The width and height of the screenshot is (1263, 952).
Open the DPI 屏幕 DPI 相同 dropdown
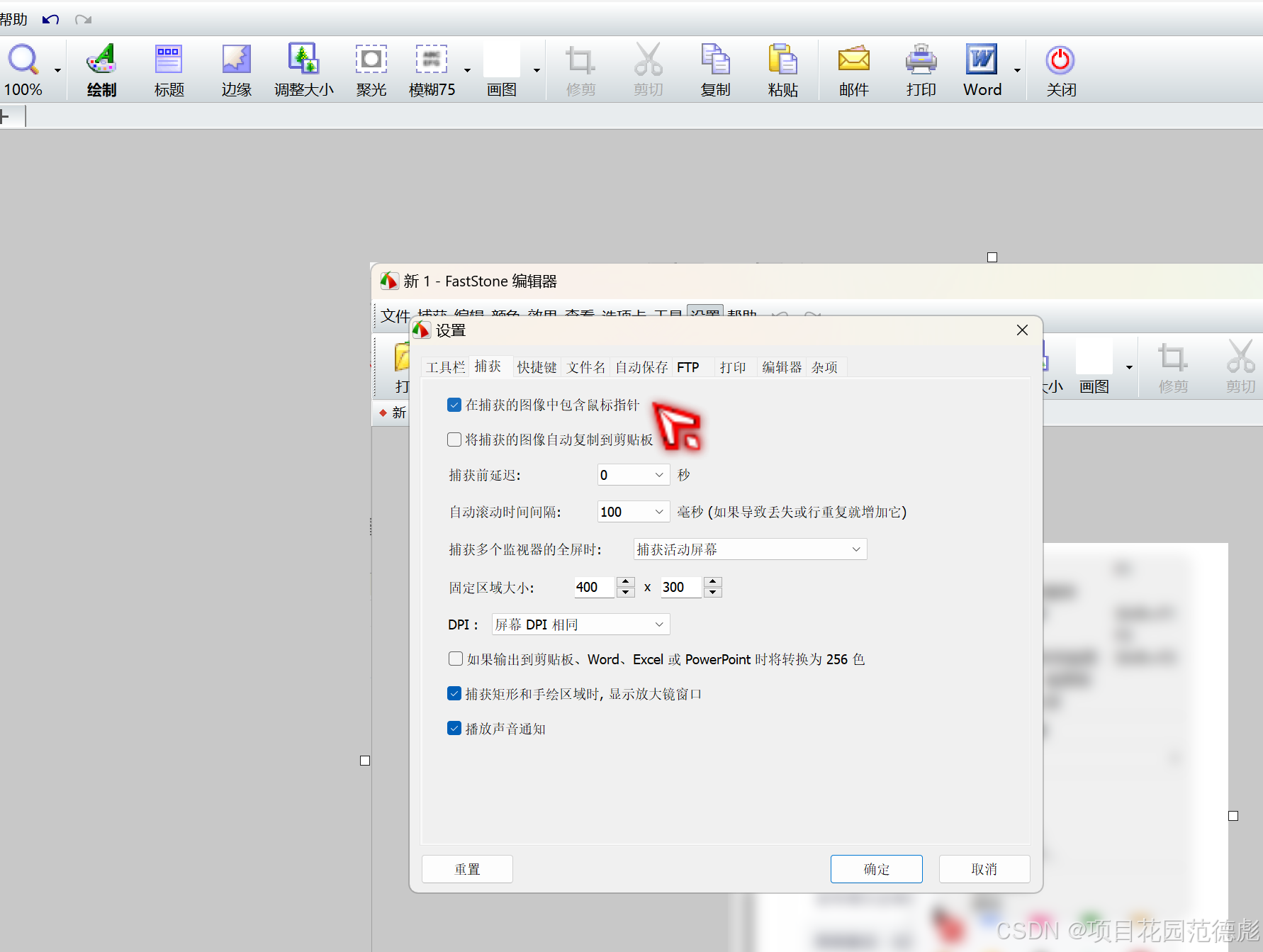click(x=580, y=625)
